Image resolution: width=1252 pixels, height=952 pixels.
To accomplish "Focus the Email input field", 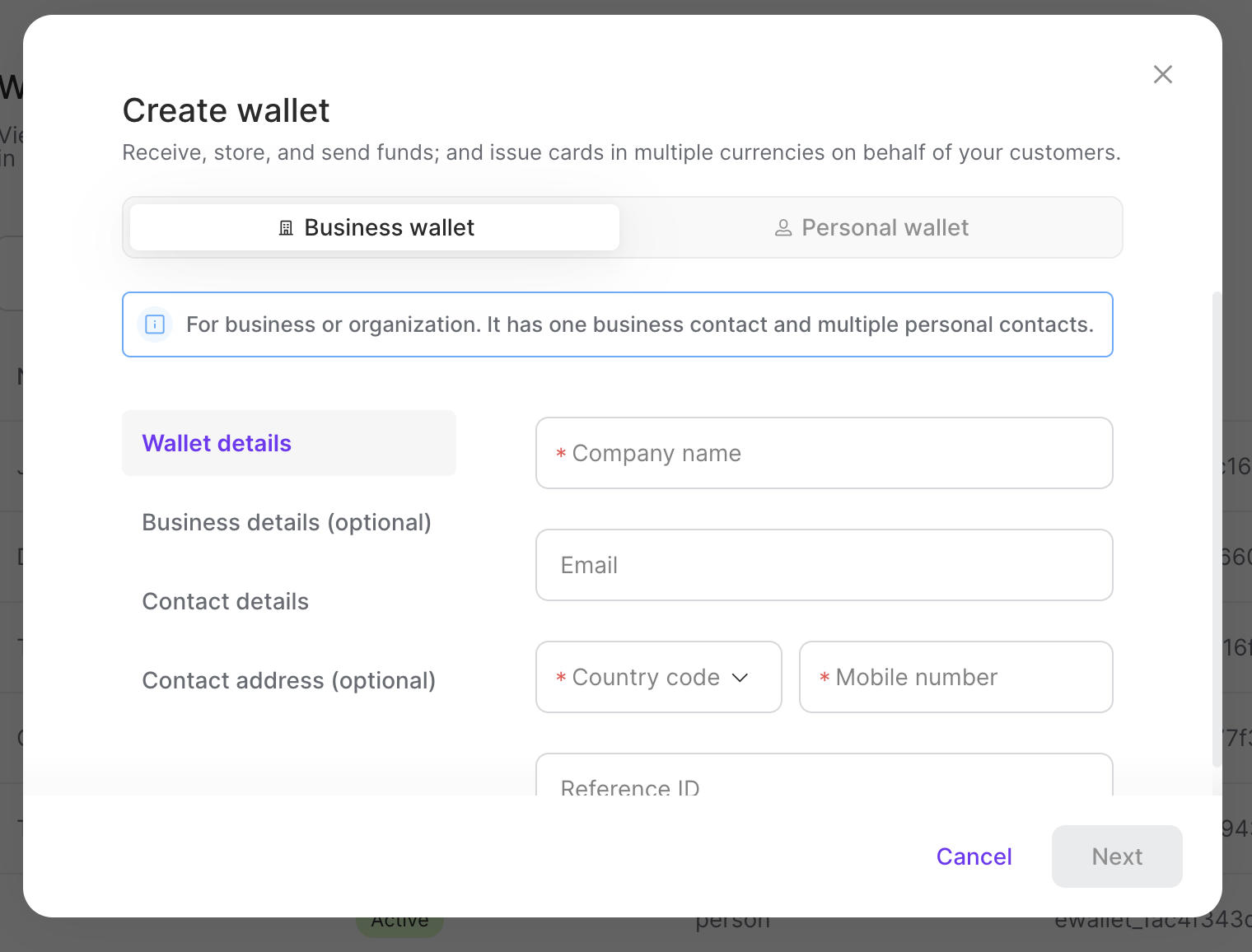I will [x=824, y=565].
